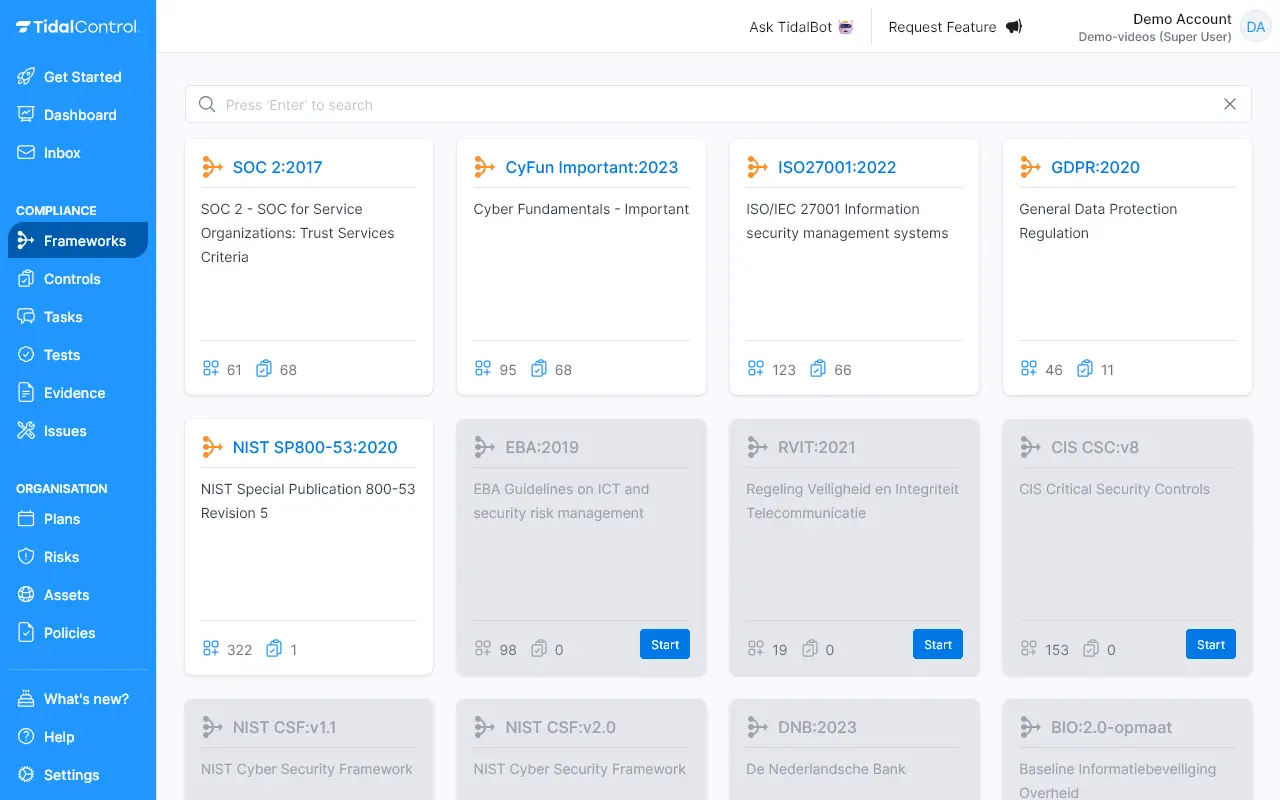1280x800 pixels.
Task: Open the DA account avatar
Action: pos(1255,27)
